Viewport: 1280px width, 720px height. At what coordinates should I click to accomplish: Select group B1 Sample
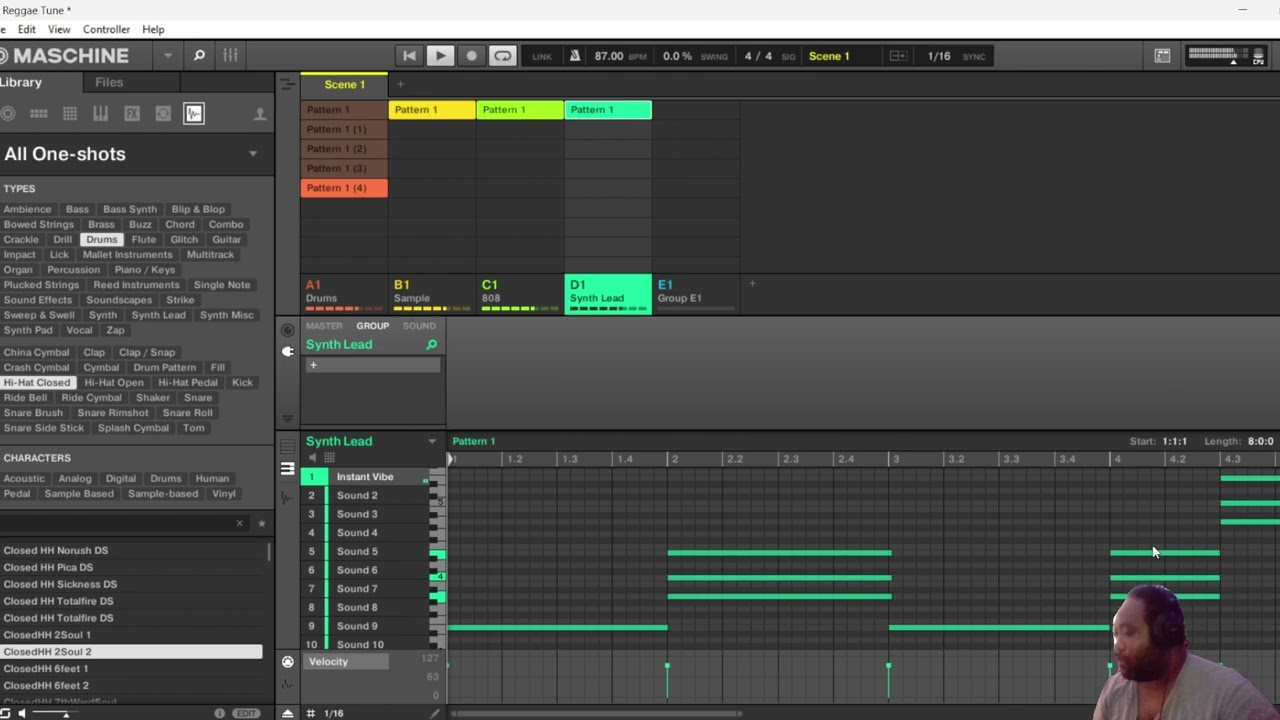pos(432,293)
